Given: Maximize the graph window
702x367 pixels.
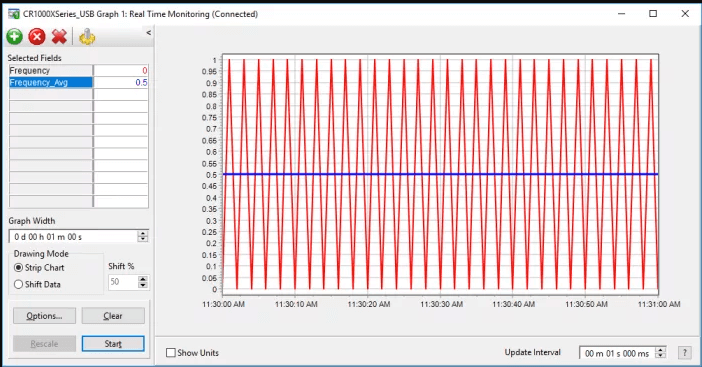Looking at the screenshot, I should [653, 14].
